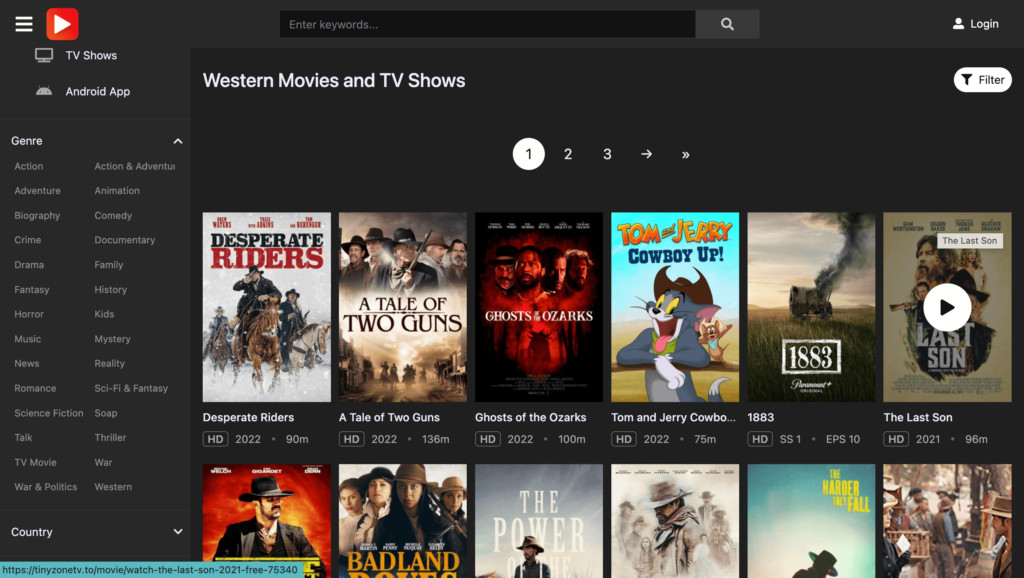The image size is (1024, 578).
Task: Select the Adventure genre
Action: (x=37, y=191)
